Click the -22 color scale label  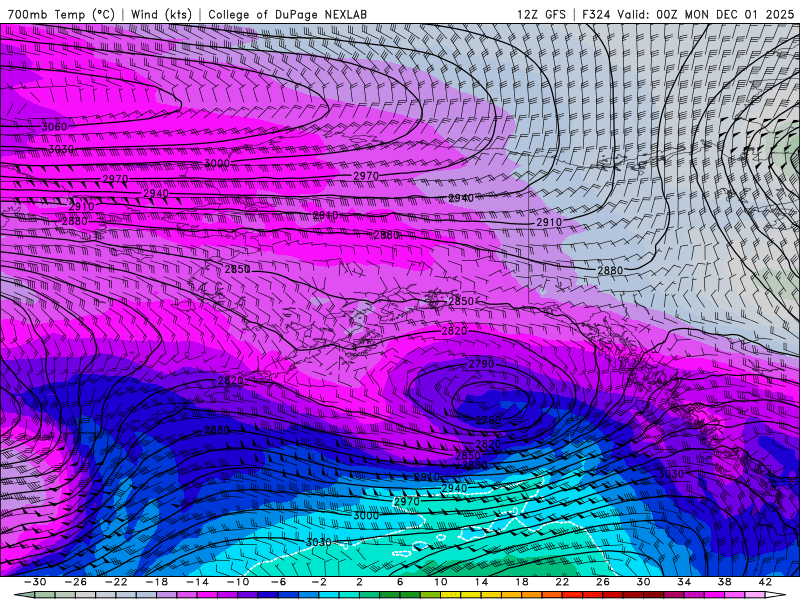(116, 582)
